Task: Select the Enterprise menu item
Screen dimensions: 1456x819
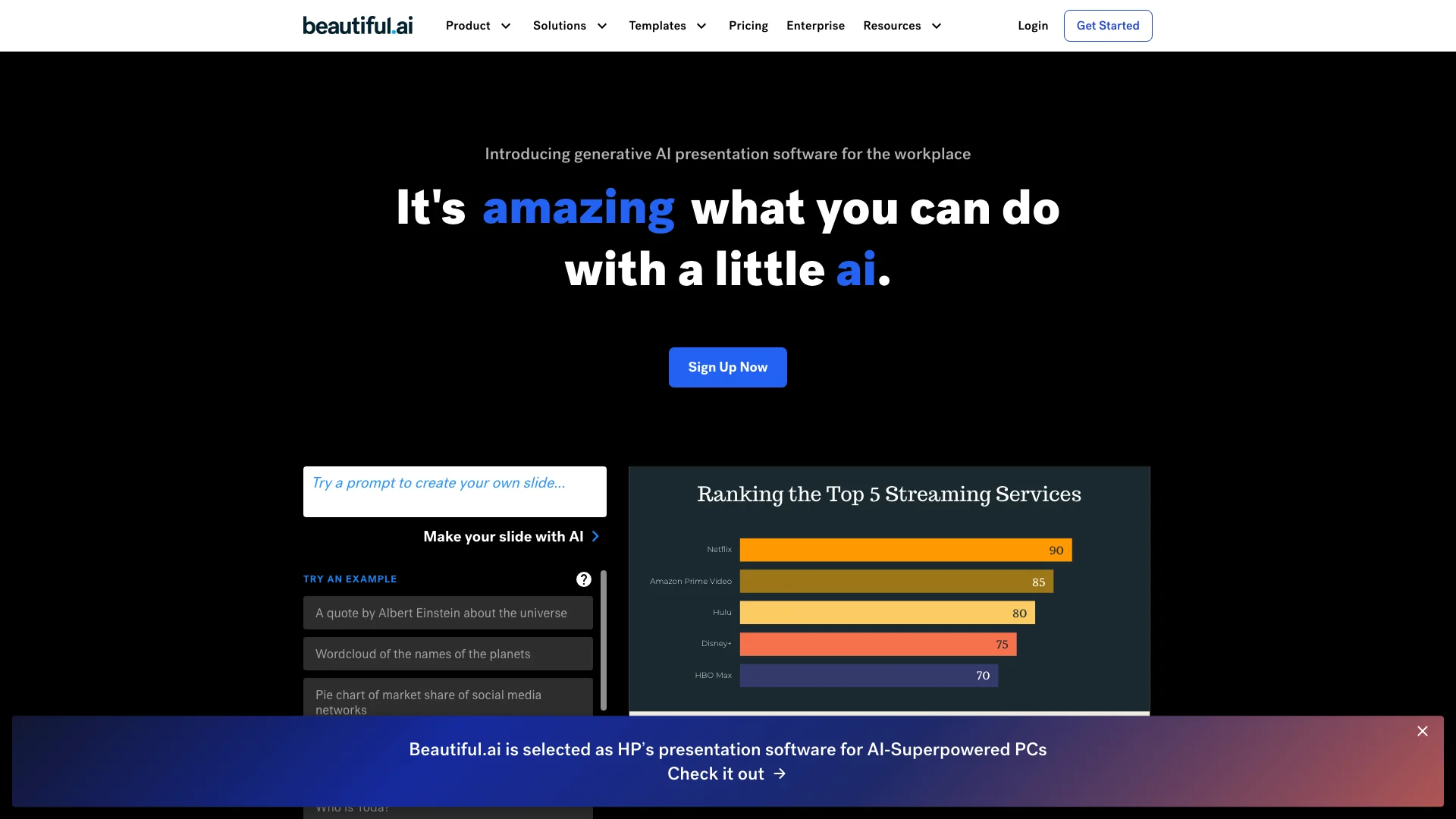Action: point(815,25)
